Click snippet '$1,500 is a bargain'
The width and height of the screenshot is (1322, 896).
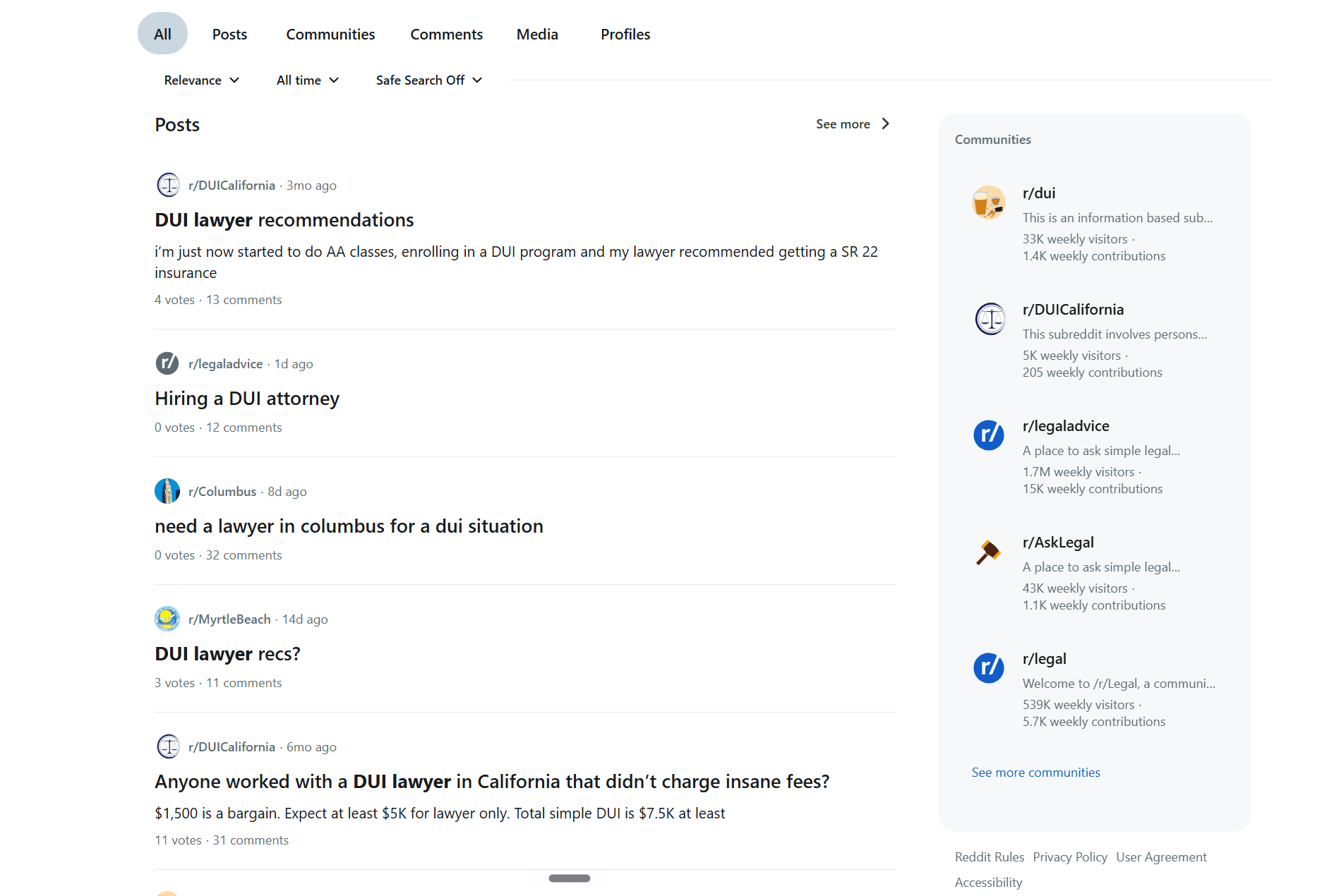(440, 813)
